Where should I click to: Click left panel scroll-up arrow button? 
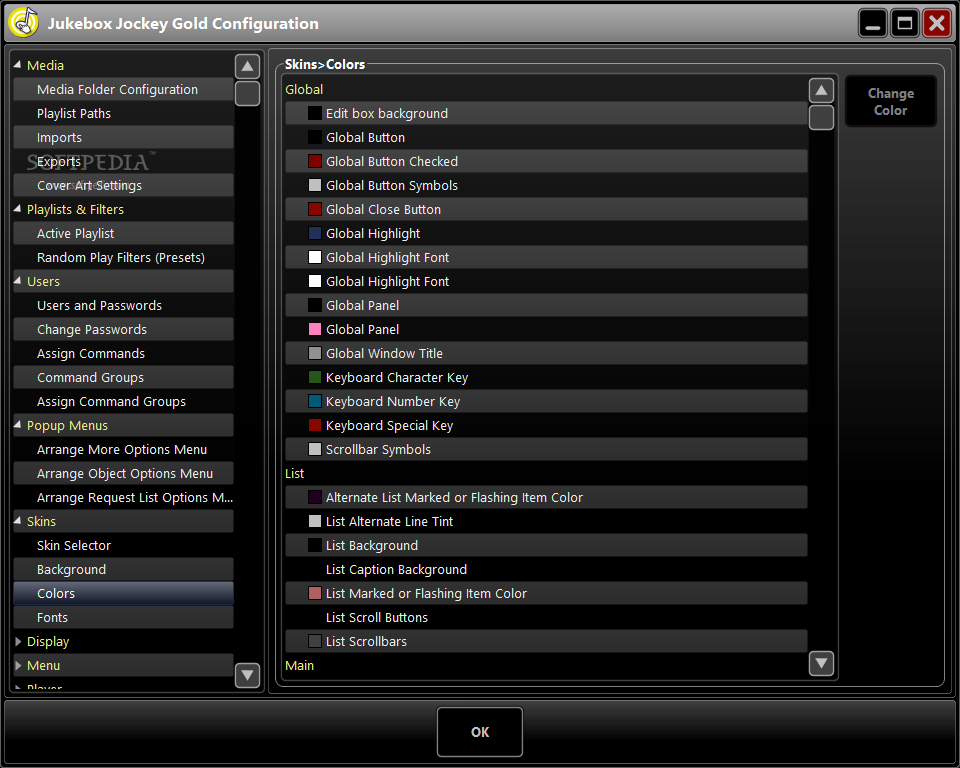coord(247,66)
